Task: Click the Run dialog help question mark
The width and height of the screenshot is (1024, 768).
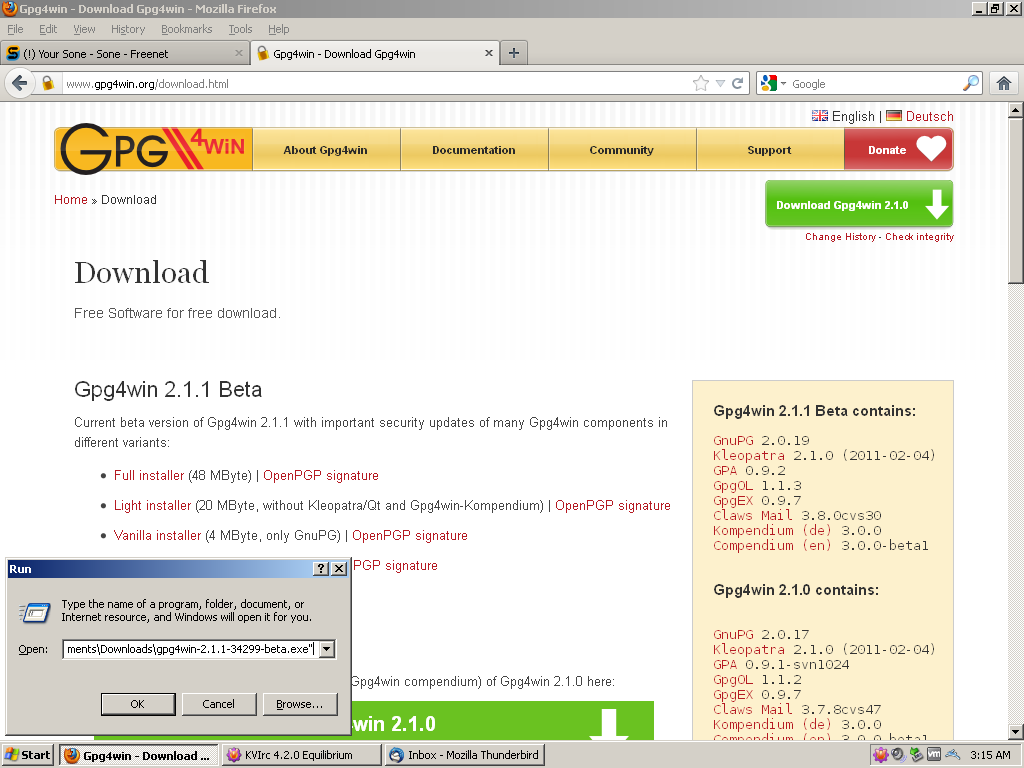Action: point(321,569)
